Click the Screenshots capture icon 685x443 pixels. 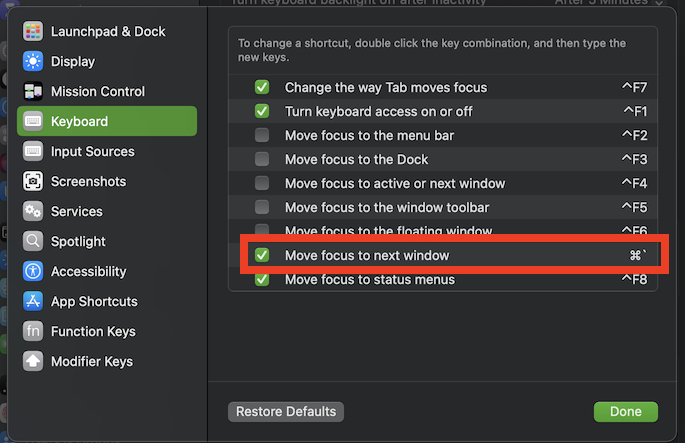33,181
